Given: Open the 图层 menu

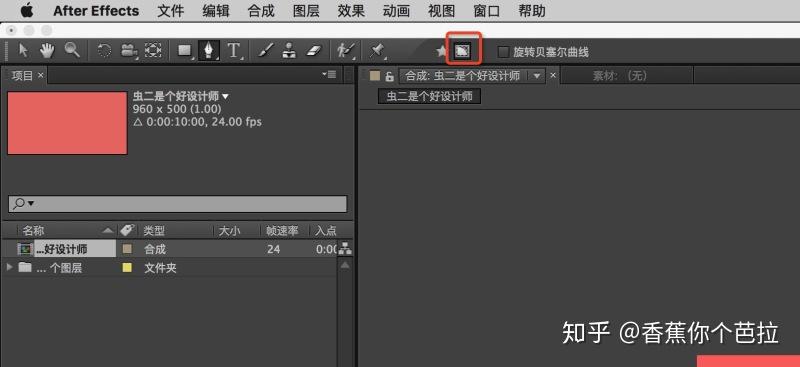Looking at the screenshot, I should 306,11.
